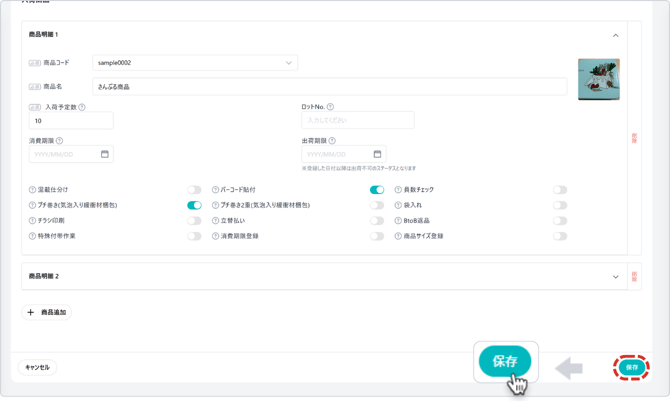Switch on the チラシ印刷 toggle
The image size is (670, 401).
coord(194,221)
